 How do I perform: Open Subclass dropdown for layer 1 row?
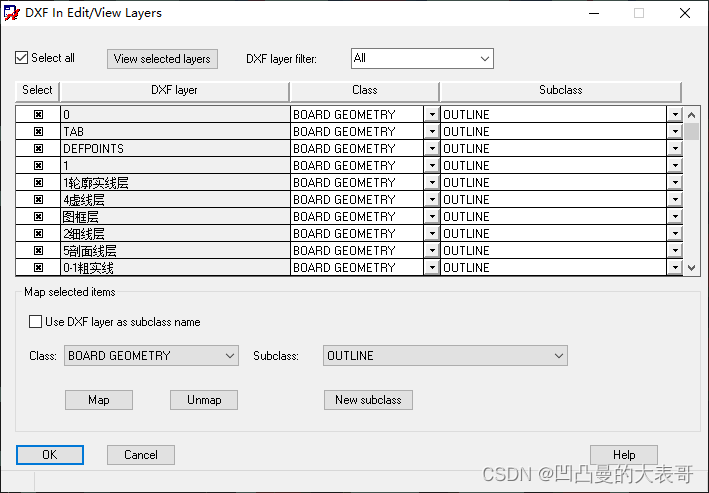coord(675,166)
